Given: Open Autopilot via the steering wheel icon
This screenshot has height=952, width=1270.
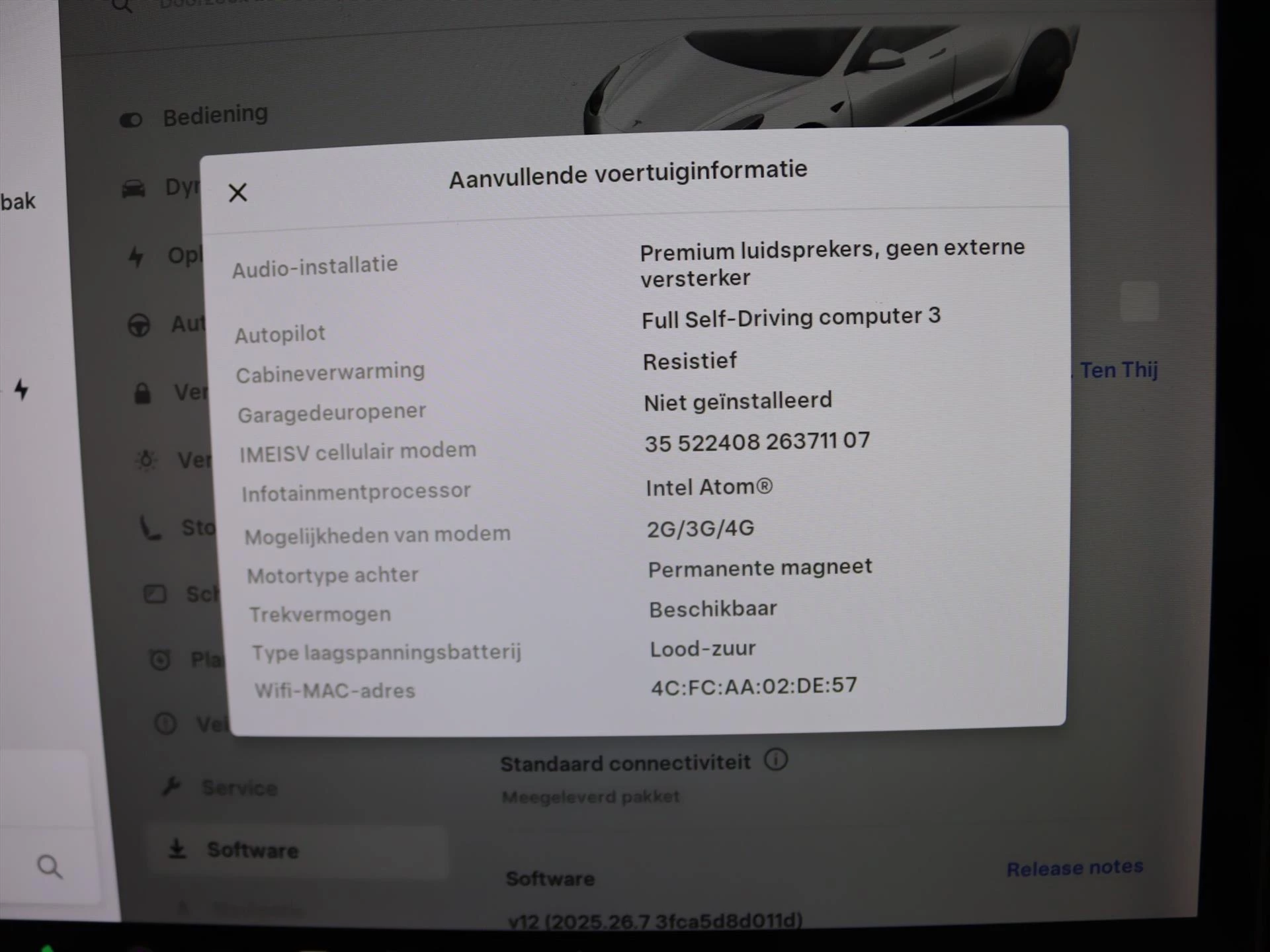Looking at the screenshot, I should point(139,325).
